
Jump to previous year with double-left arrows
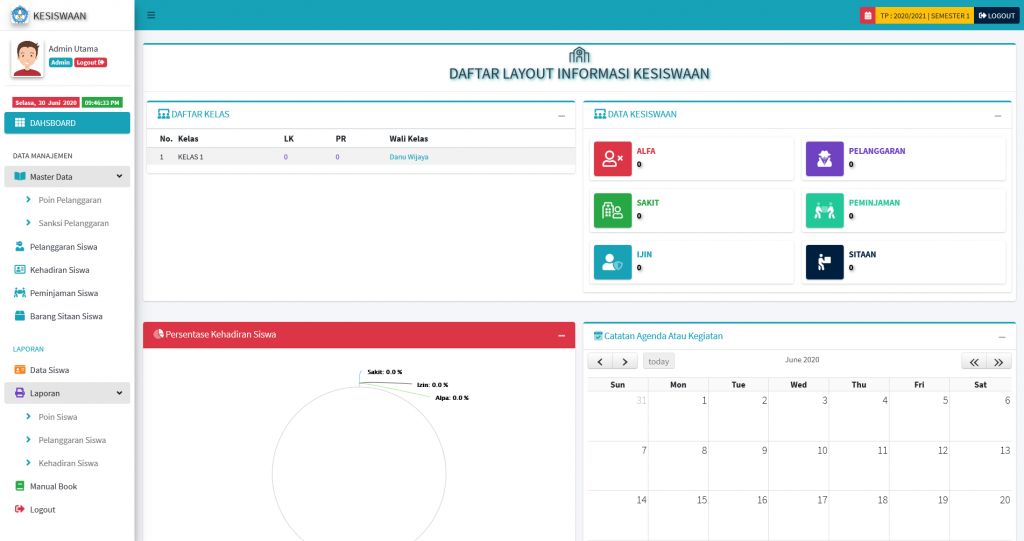pyautogui.click(x=974, y=362)
